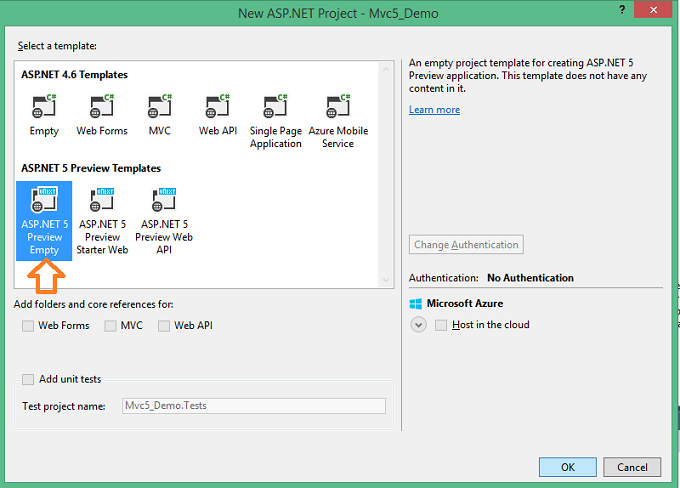Click the ASP.NET 5 Preview Templates heading
This screenshot has height=488, width=680.
[91, 168]
